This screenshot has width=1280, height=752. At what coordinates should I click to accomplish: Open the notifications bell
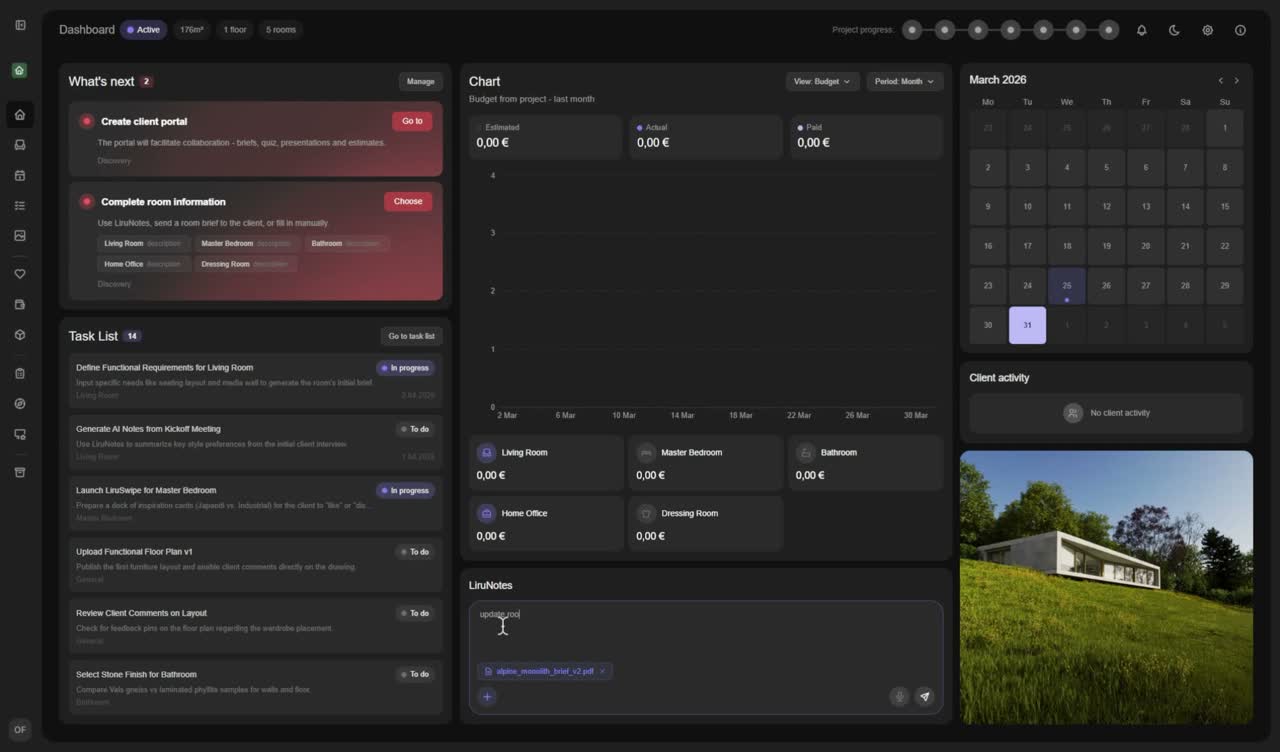click(1141, 30)
